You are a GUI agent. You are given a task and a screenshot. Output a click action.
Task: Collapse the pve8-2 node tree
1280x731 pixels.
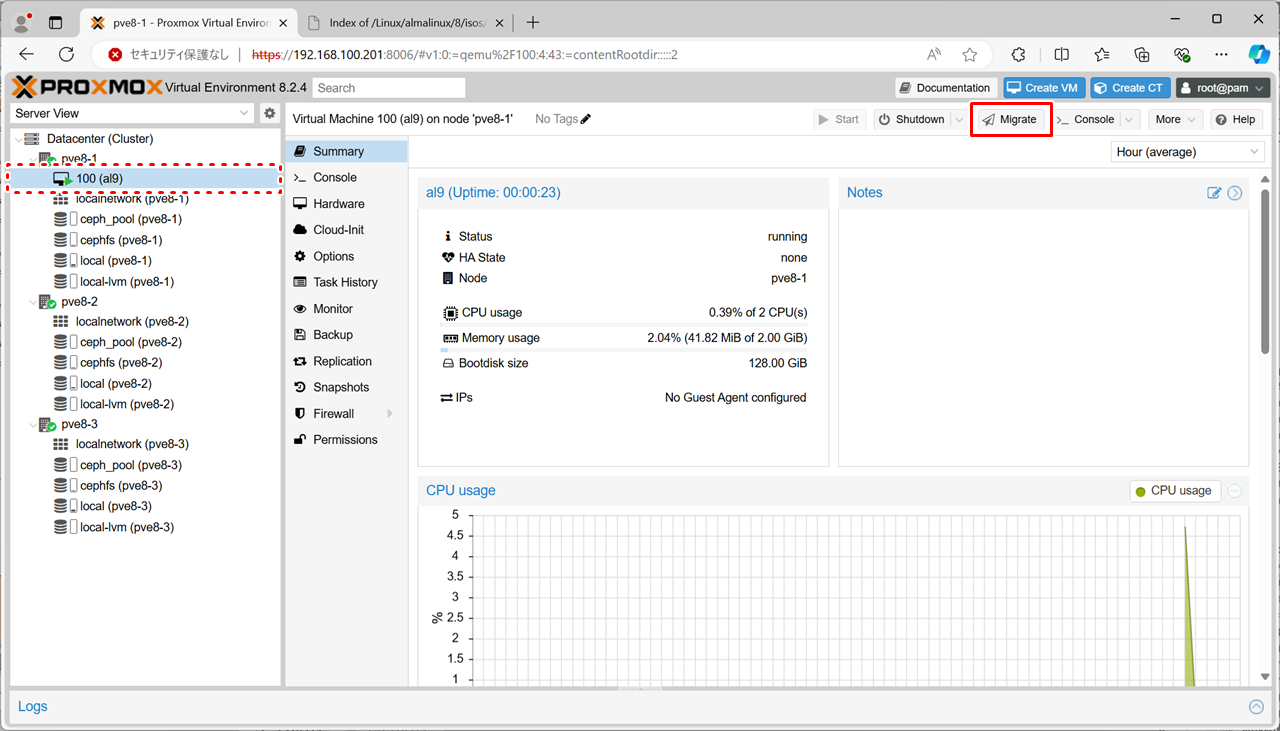pos(31,302)
